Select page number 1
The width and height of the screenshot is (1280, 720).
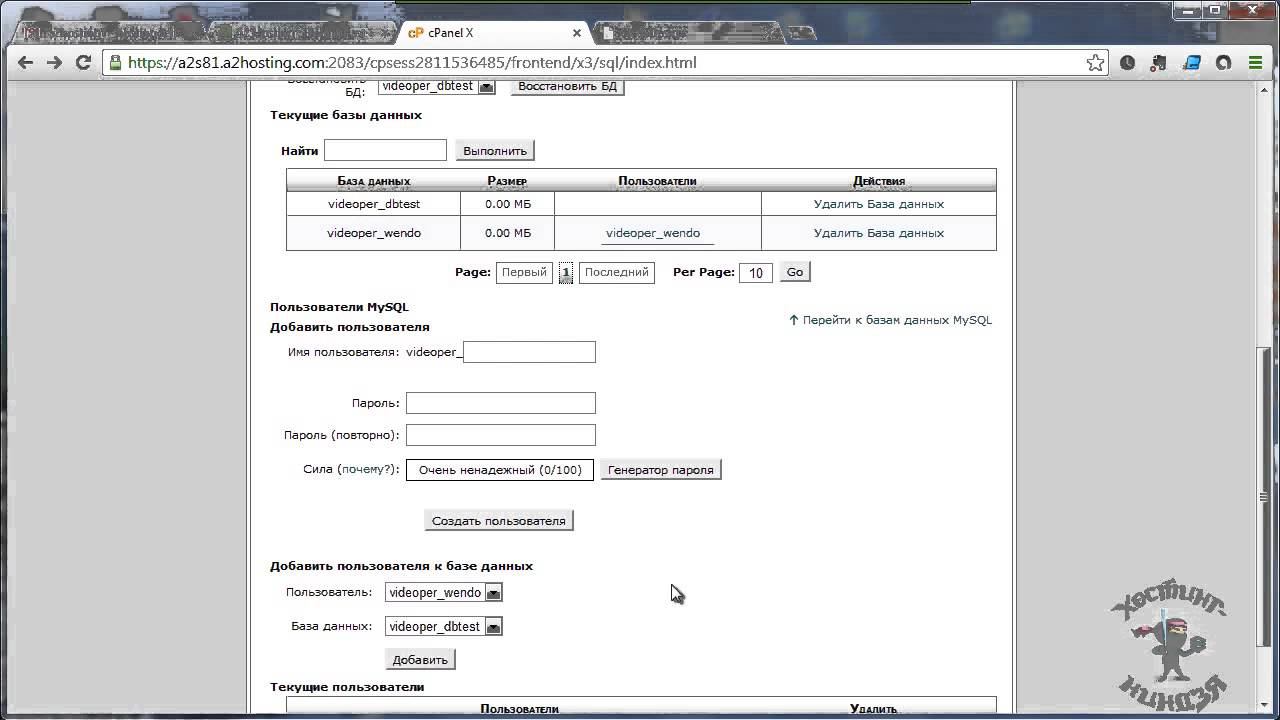pos(566,272)
